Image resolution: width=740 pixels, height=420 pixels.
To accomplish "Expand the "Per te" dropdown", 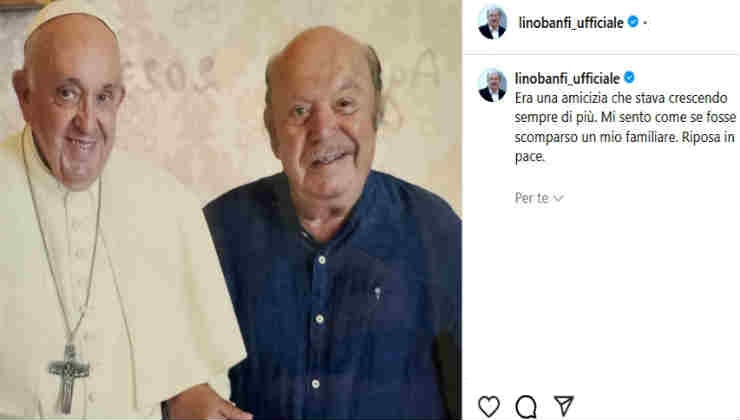I will [x=539, y=198].
